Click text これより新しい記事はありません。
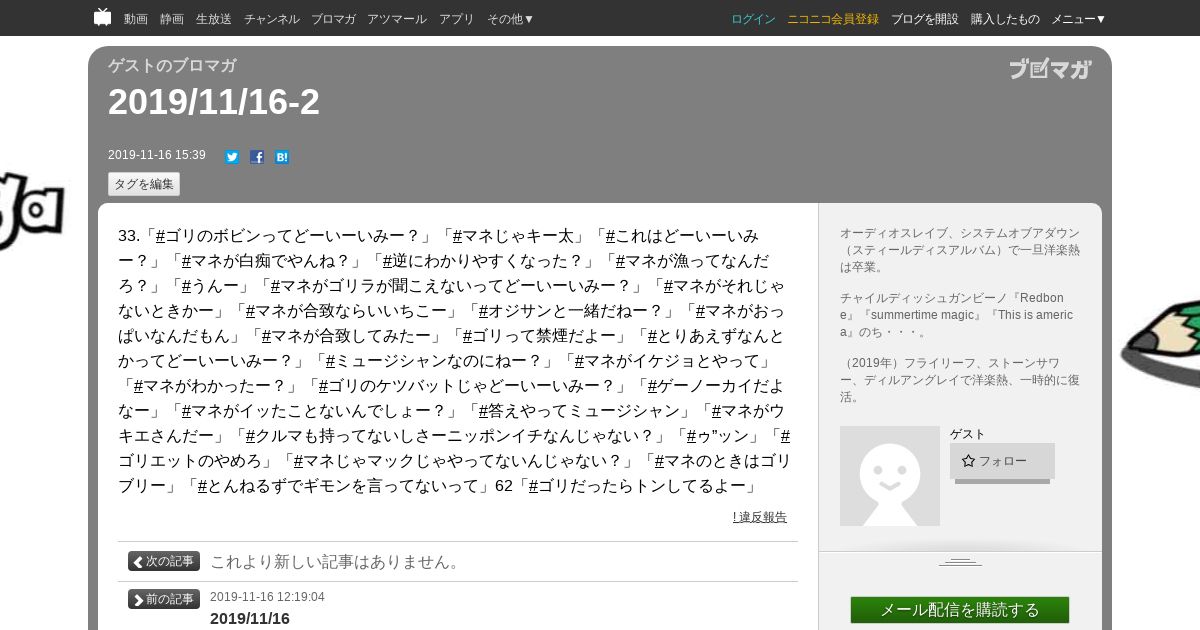1200x630 pixels. [337, 562]
